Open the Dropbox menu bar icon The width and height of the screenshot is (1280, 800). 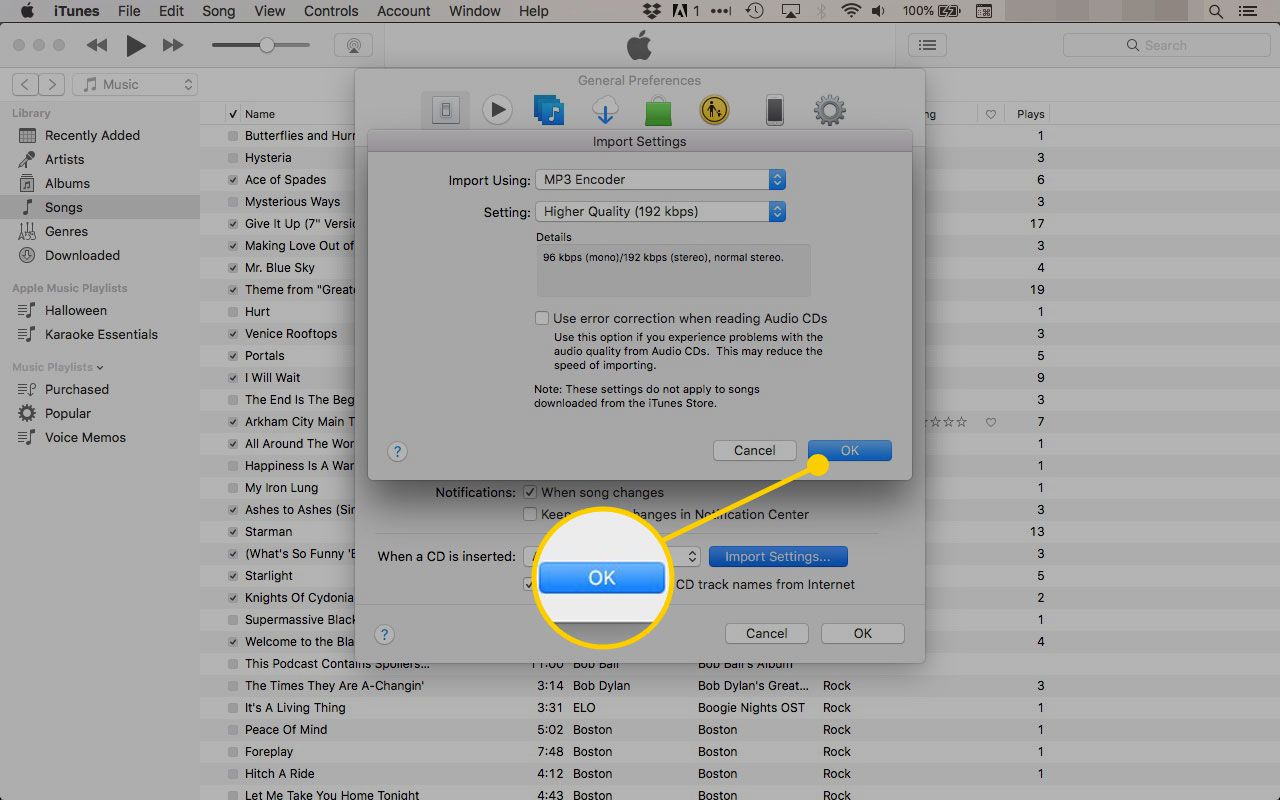pos(652,11)
